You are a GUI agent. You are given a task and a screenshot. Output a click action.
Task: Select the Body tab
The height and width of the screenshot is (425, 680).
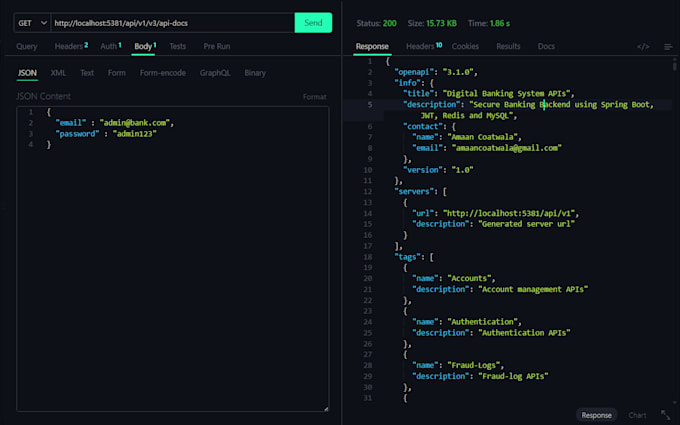[145, 46]
